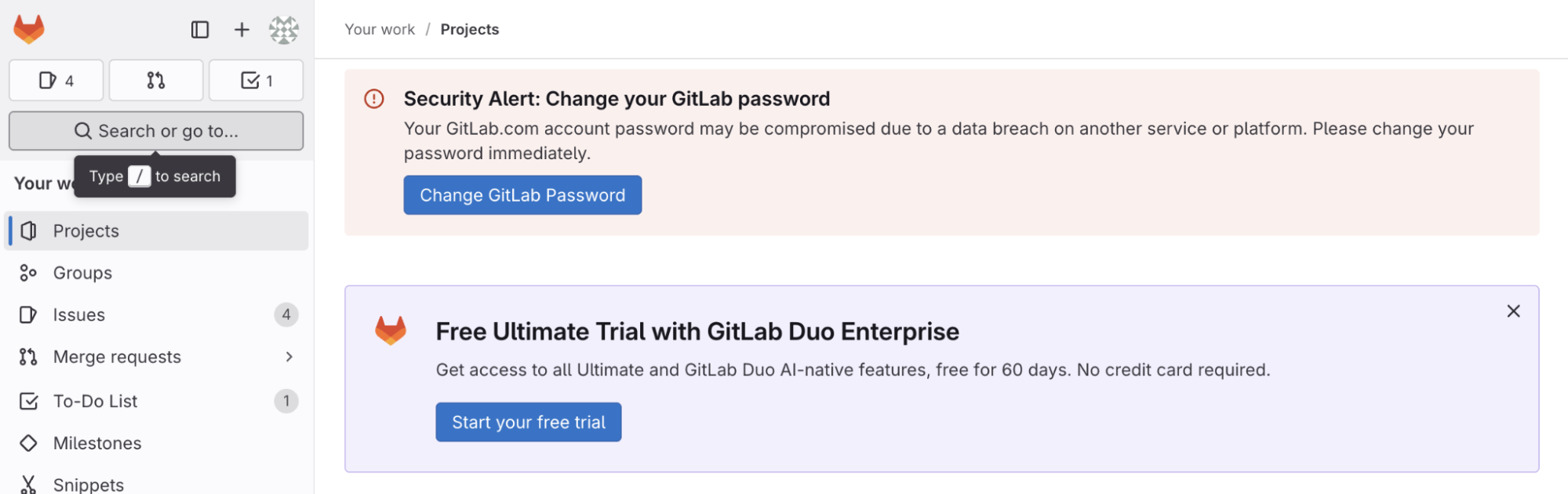Open the create new plus menu
Viewport: 1568px width, 494px height.
[242, 30]
